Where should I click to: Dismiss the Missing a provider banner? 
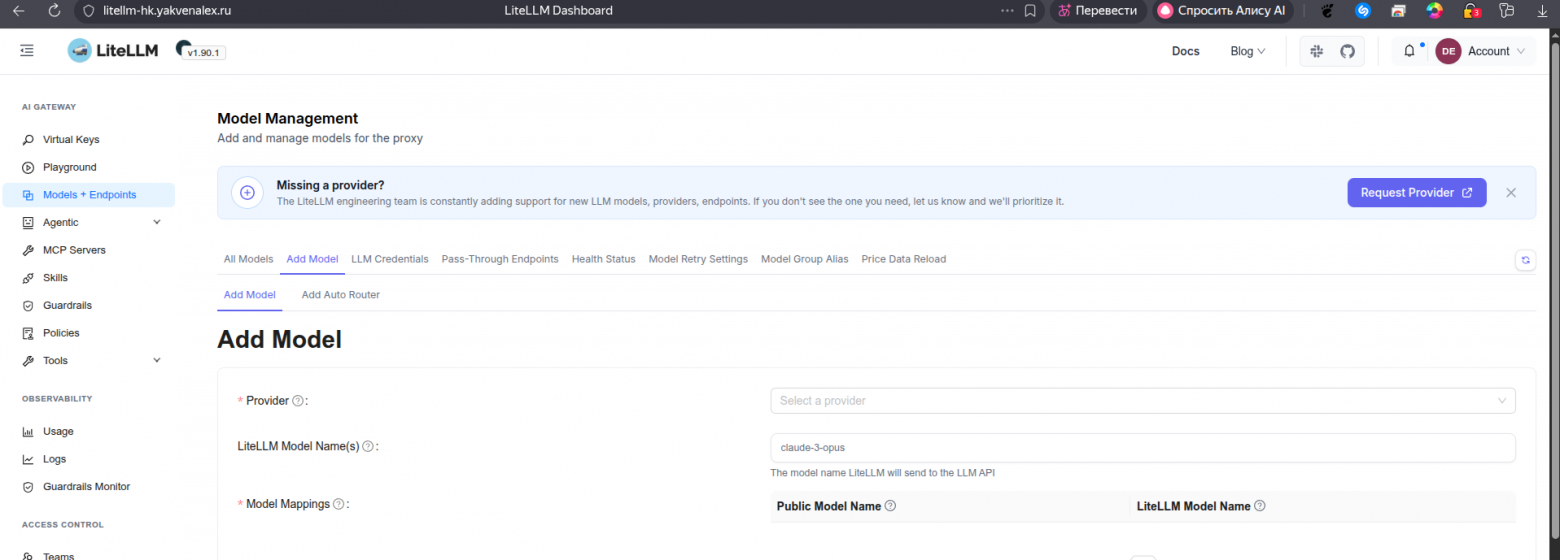coord(1511,193)
